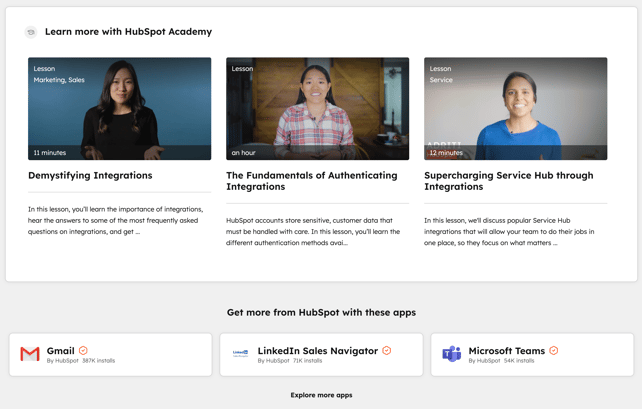Click Supercharging Service Hub through Integrations title
Viewport: 642px width, 409px height.
coord(509,181)
